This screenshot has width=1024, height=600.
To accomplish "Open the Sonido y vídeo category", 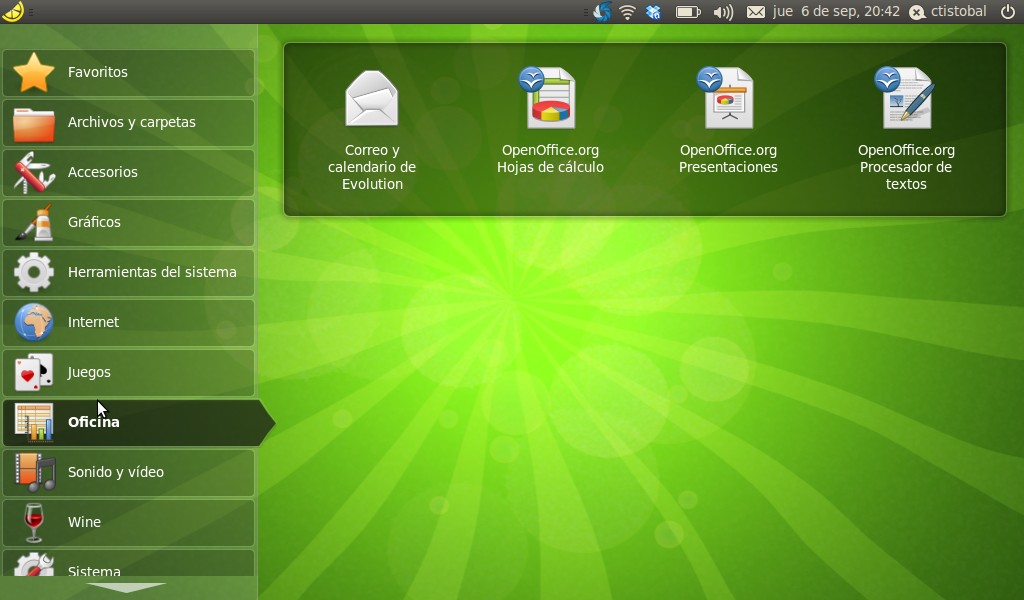I will (x=128, y=473).
